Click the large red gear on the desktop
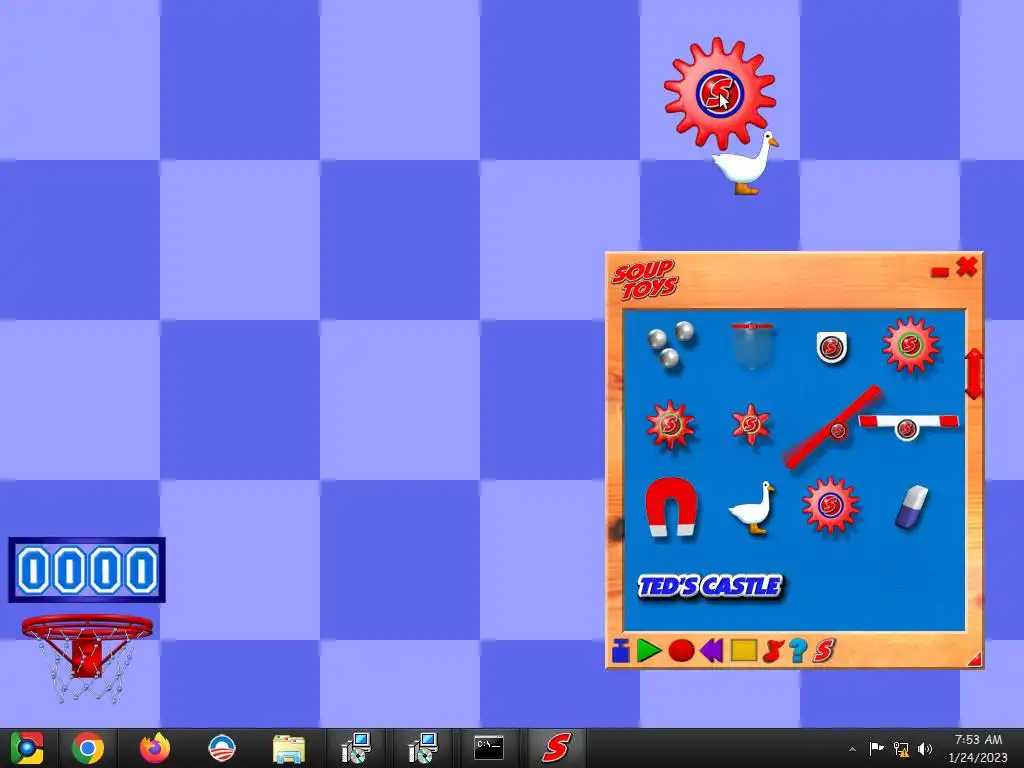 click(720, 92)
